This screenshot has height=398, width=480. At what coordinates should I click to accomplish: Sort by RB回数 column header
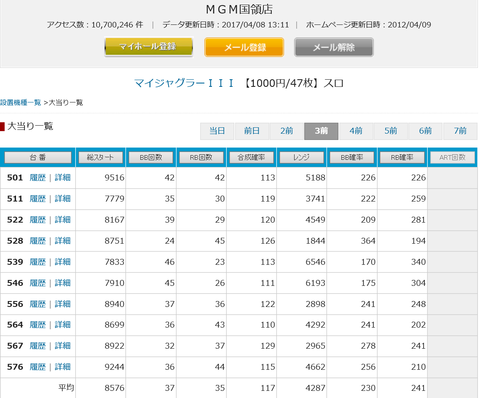(x=201, y=157)
